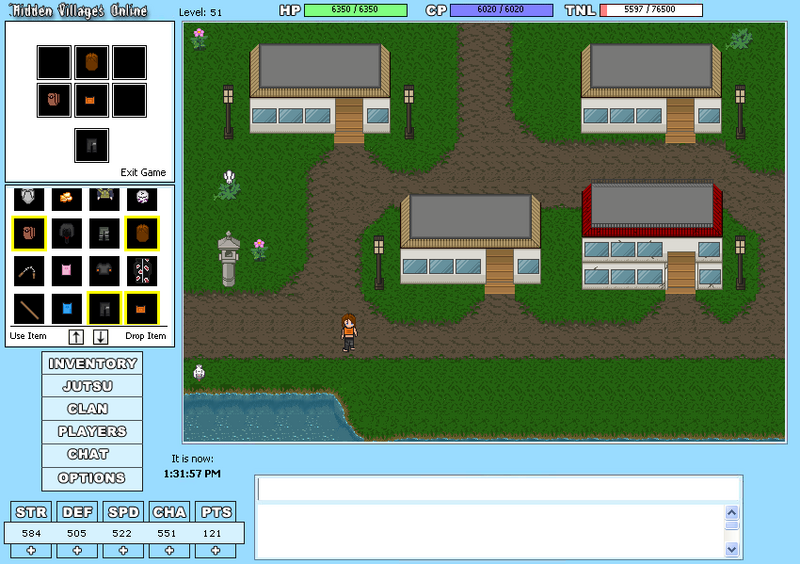Select the black hair item in inventory
Screen dimensions: 800x564
click(x=66, y=234)
